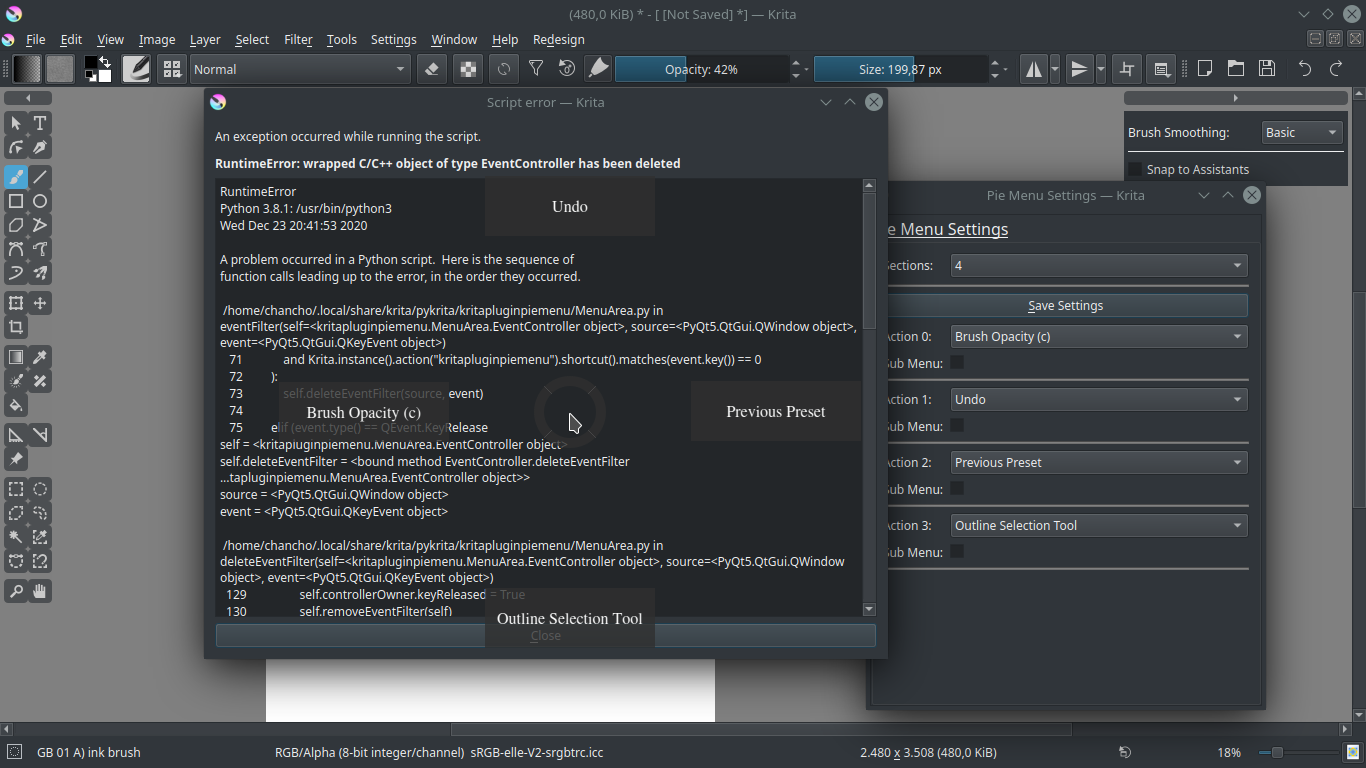Select the Text tool in toolbox
Image resolution: width=1366 pixels, height=768 pixels.
tap(40, 123)
